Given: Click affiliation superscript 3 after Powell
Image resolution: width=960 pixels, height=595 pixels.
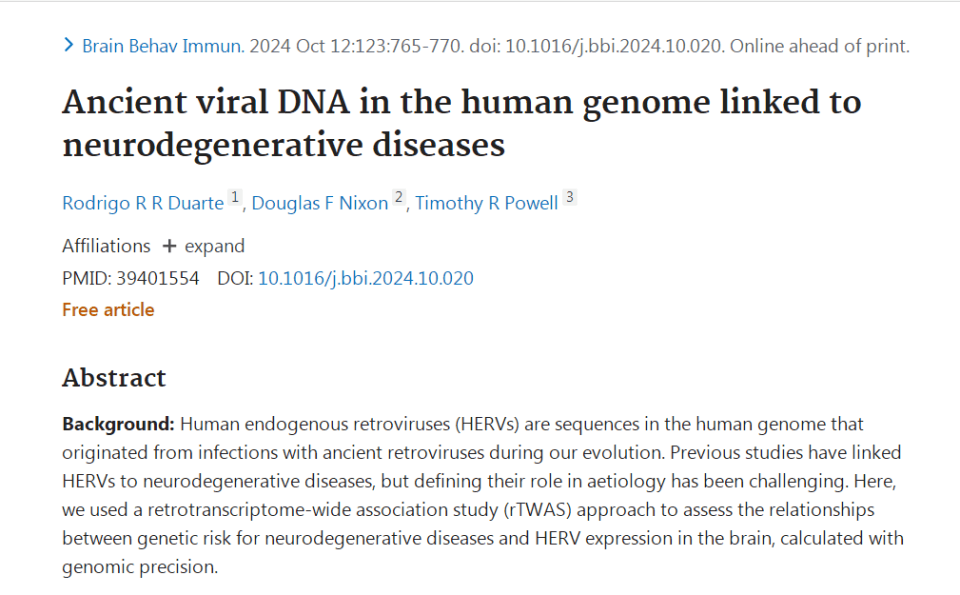Looking at the screenshot, I should point(569,198).
